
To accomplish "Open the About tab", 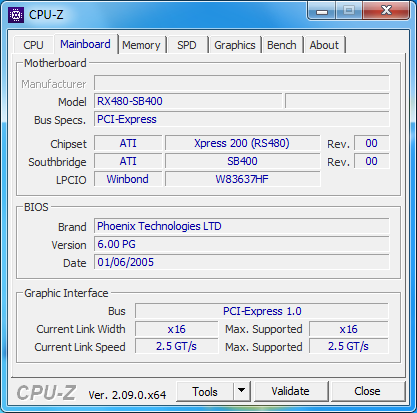I will (324, 45).
